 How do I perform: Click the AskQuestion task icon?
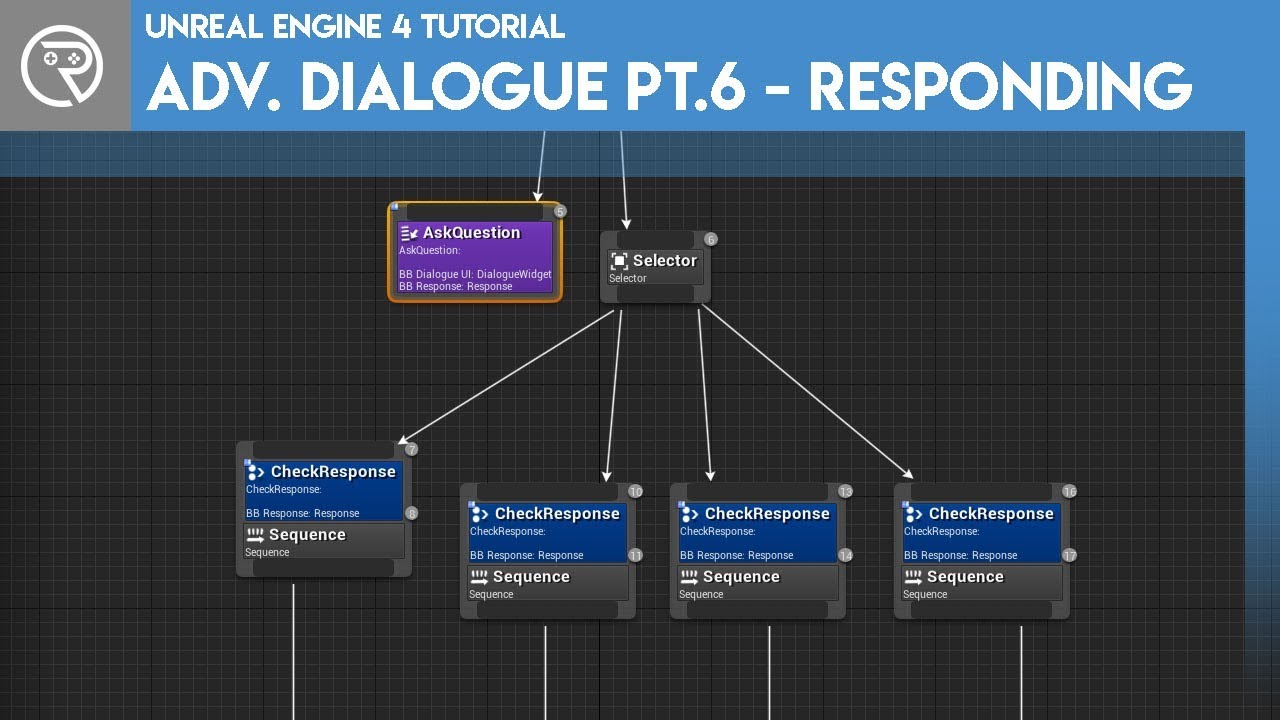pyautogui.click(x=409, y=233)
